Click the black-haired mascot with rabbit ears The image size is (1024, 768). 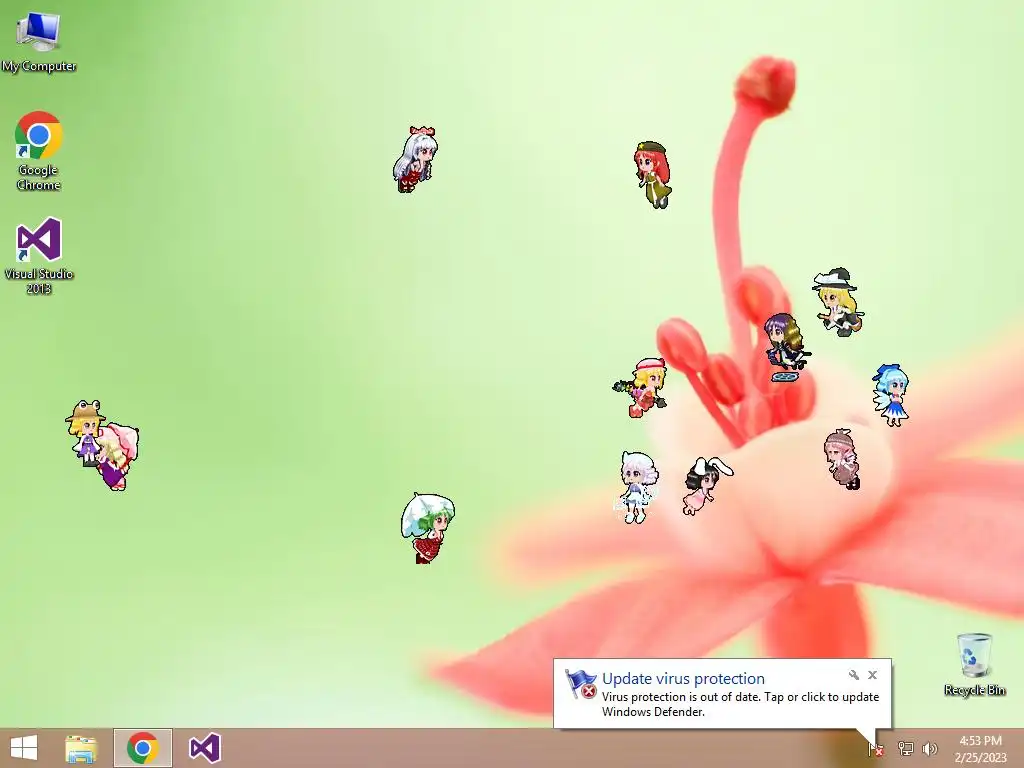(707, 486)
